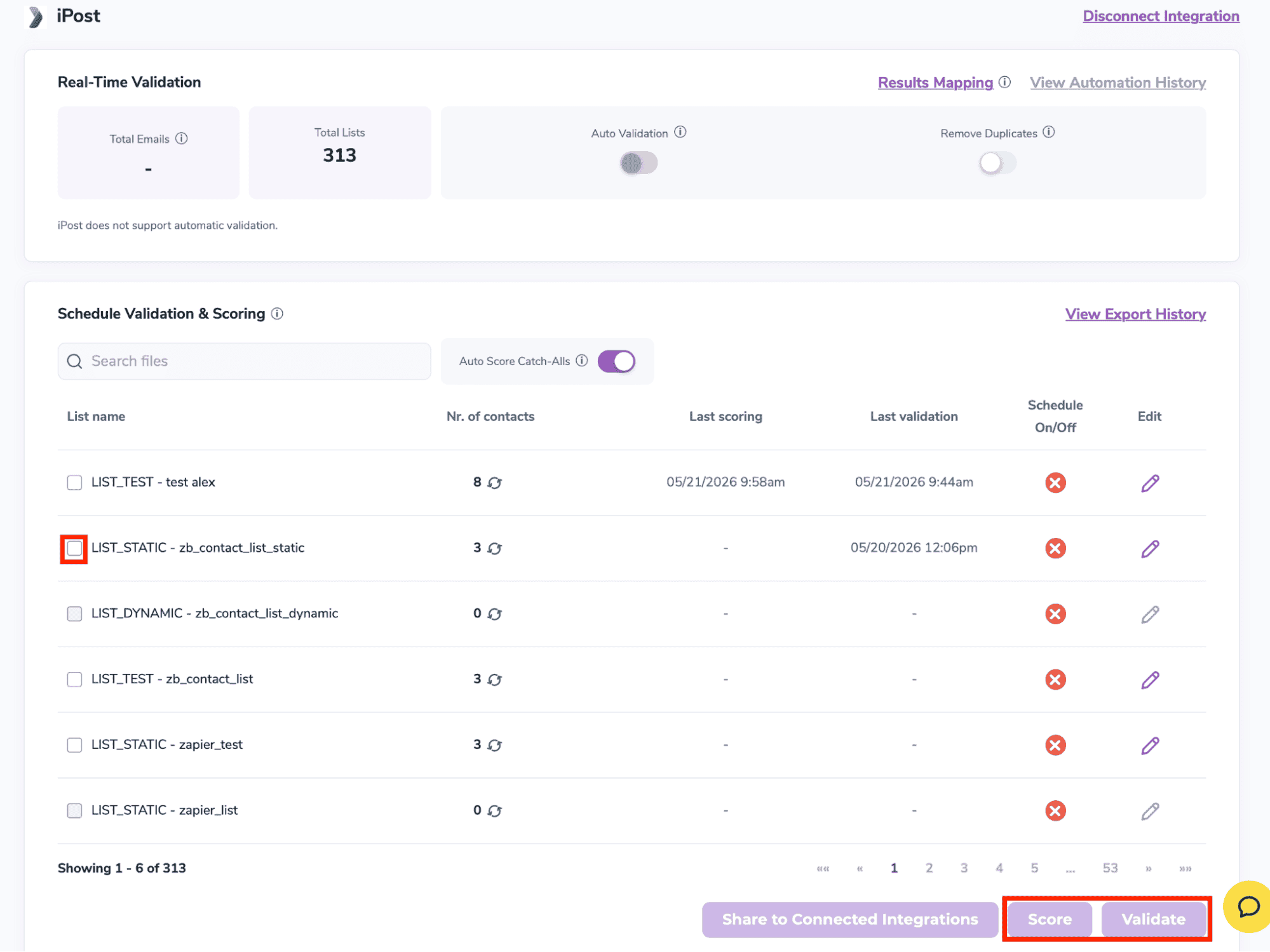Click schedule off icon for zapier_list
Viewport: 1270px width, 952px height.
(1055, 811)
